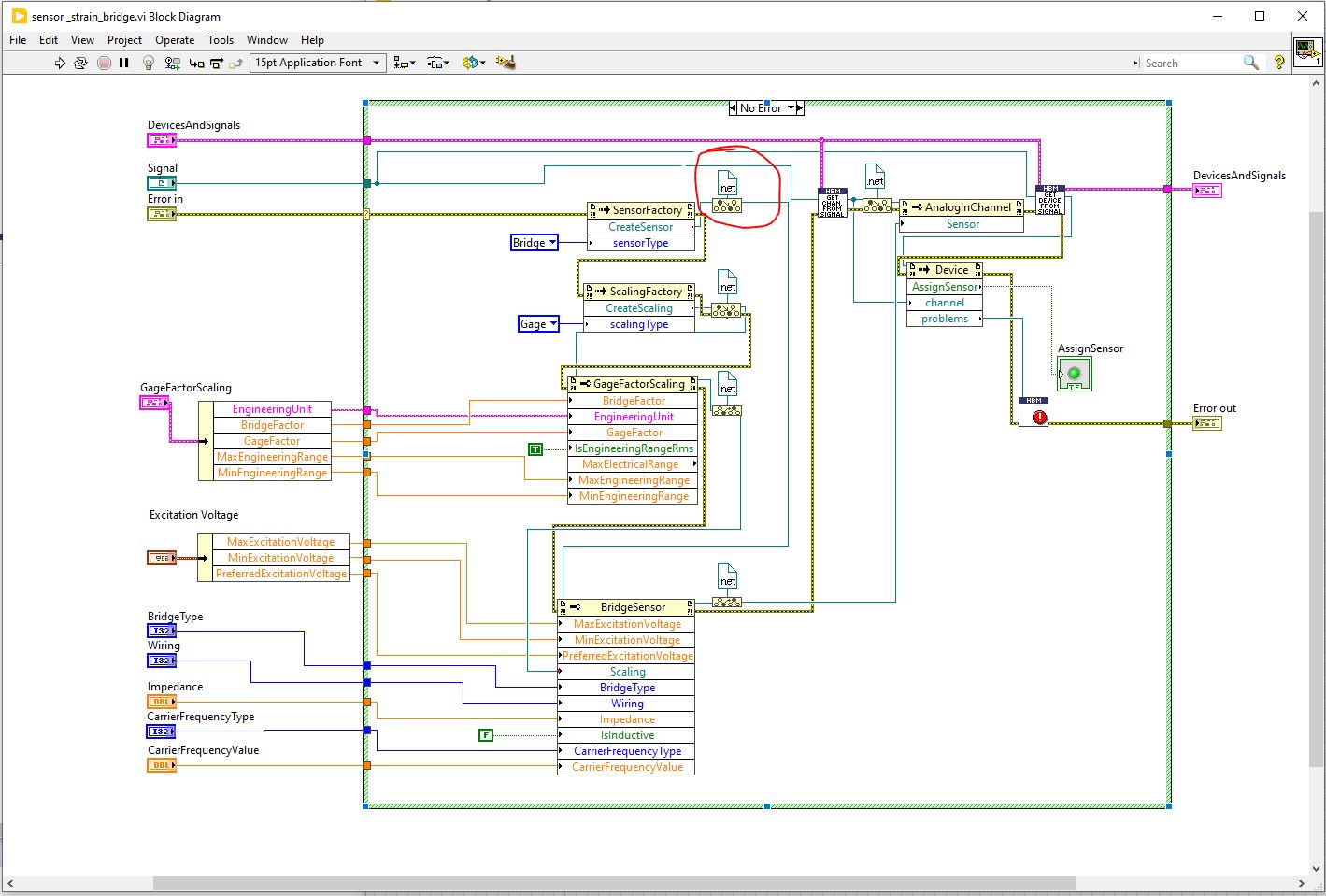Toggle Retain Wire Values button

[x=172, y=63]
